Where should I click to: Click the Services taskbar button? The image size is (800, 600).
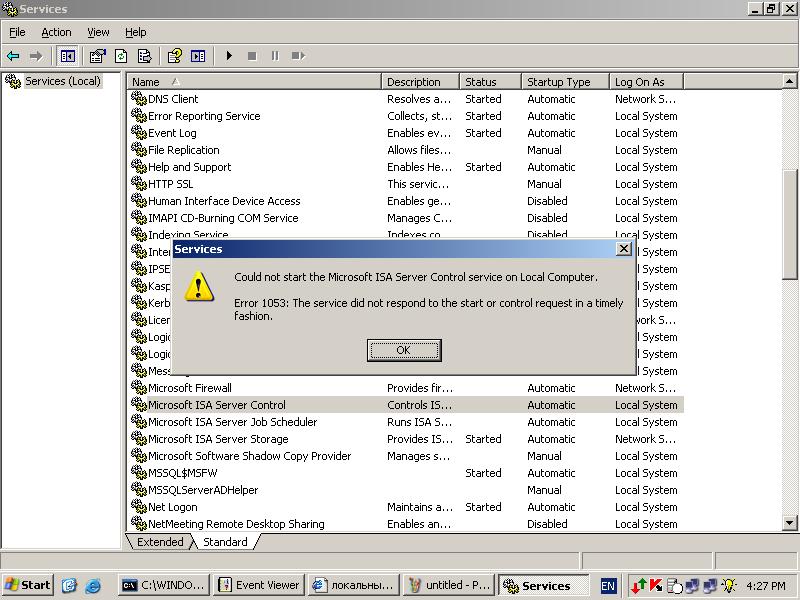543,585
